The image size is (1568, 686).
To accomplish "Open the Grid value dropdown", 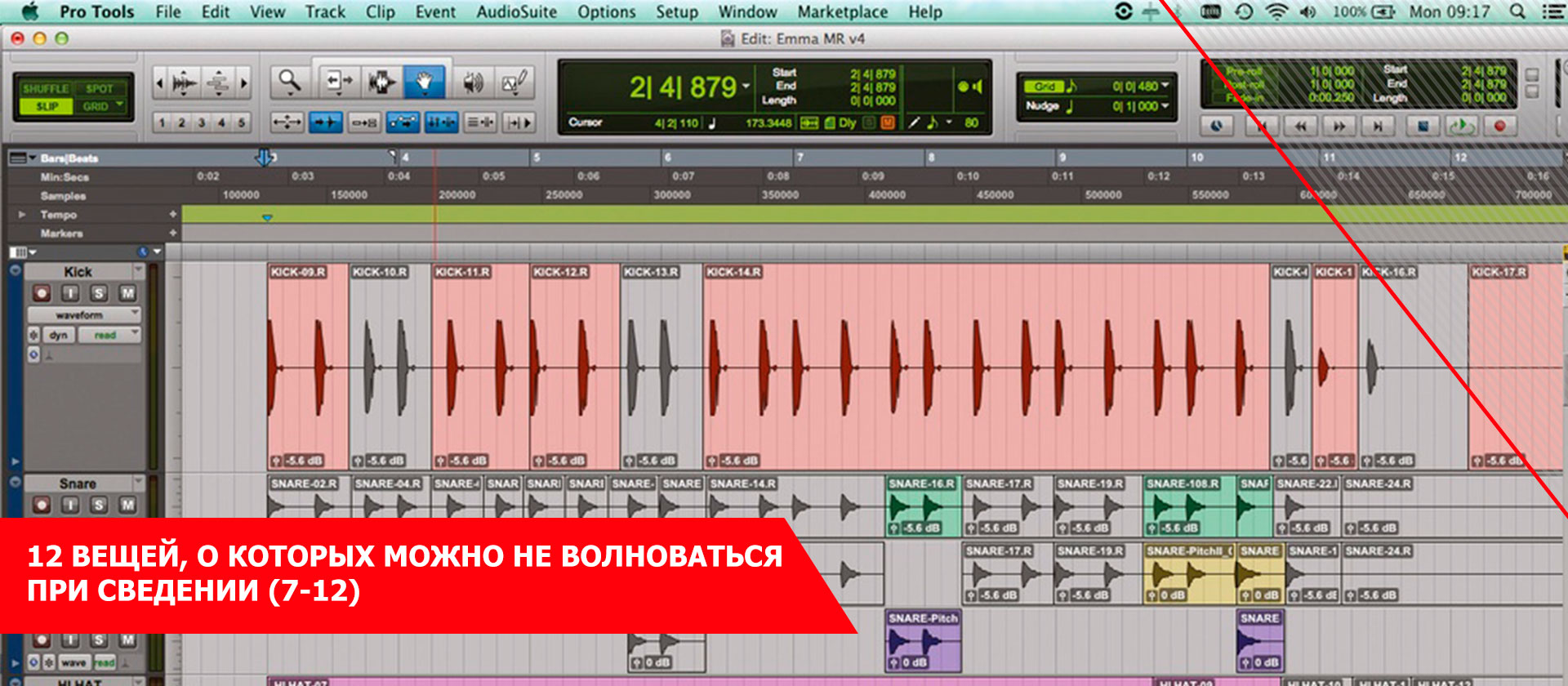I will (1165, 86).
